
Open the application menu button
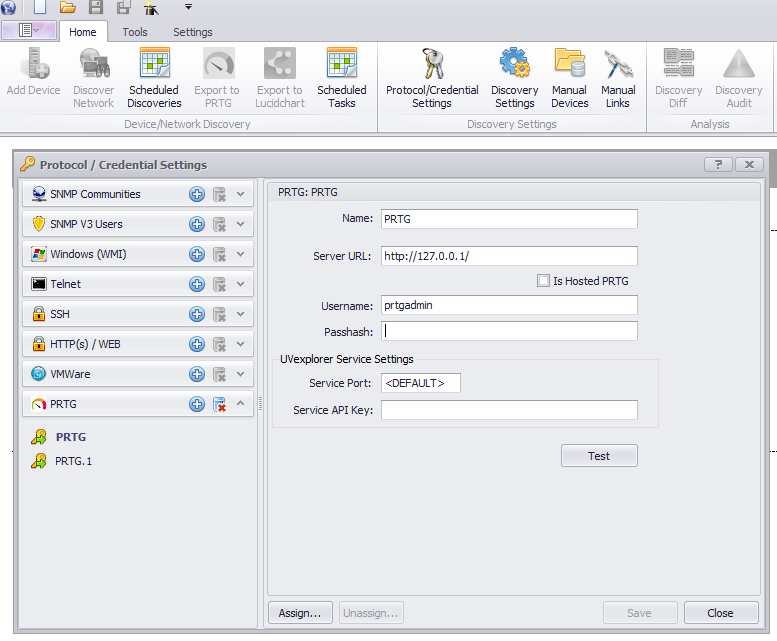tap(29, 30)
